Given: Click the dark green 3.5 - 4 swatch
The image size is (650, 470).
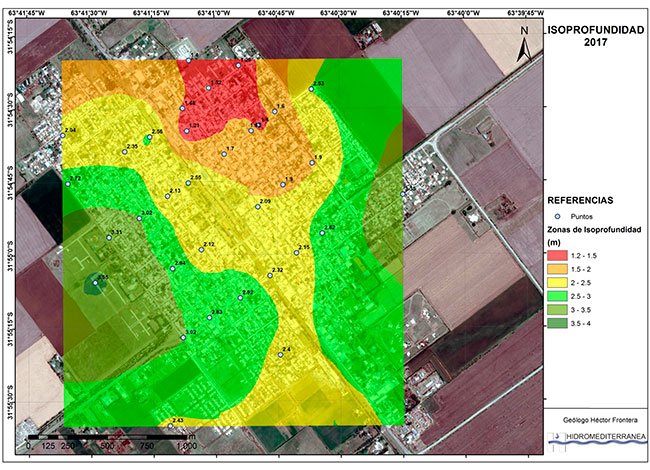Looking at the screenshot, I should 557,324.
